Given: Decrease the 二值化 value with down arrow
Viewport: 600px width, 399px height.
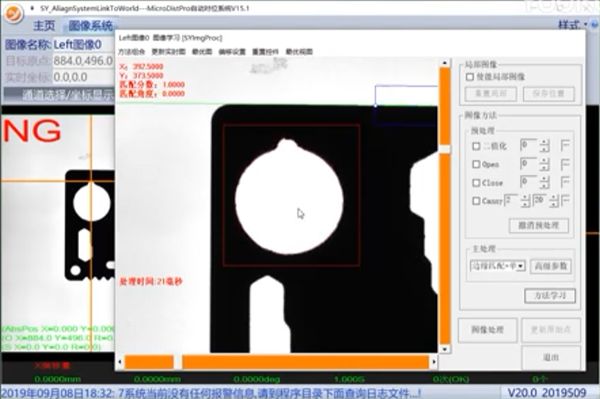Looking at the screenshot, I should [x=544, y=149].
